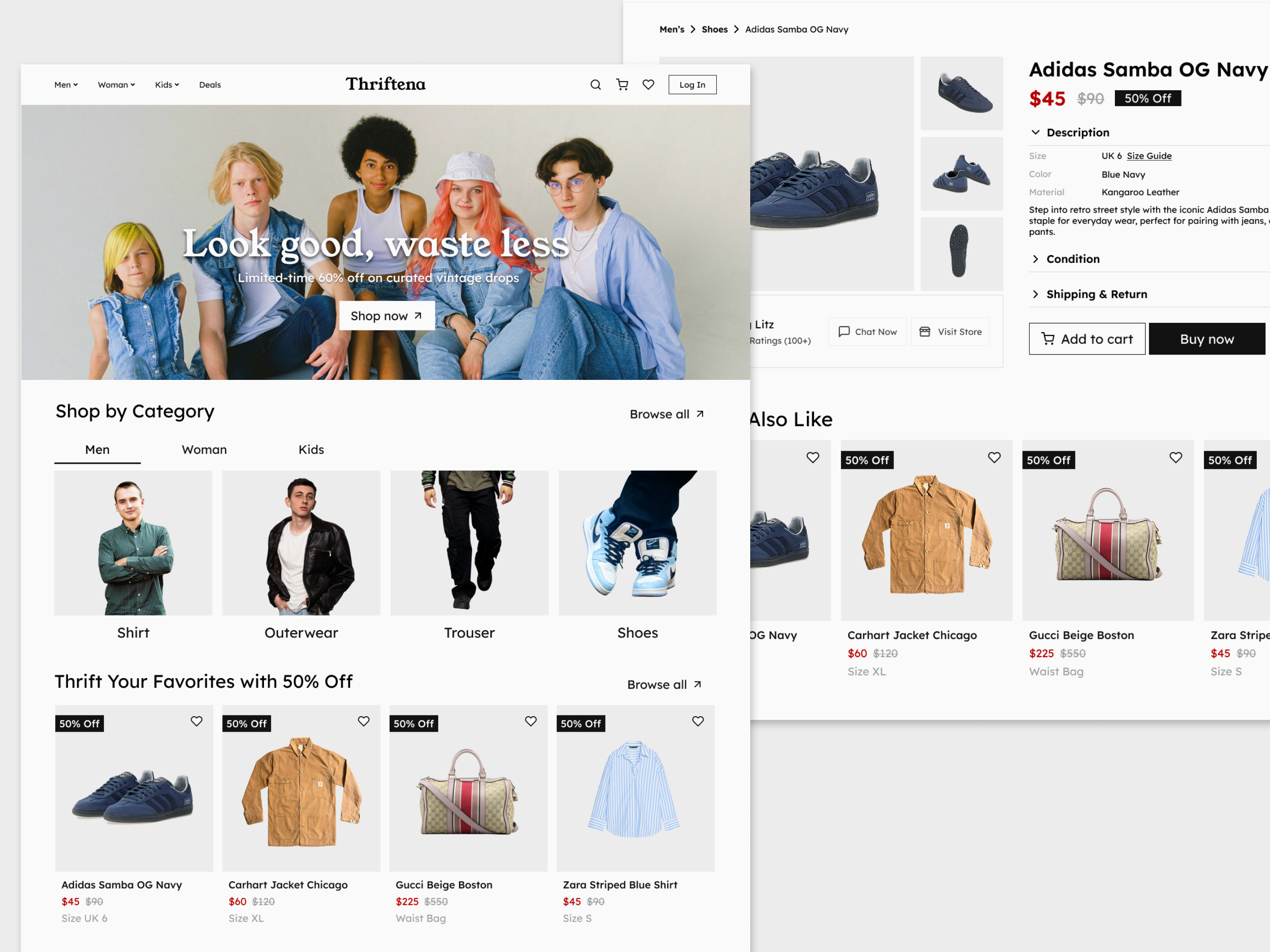
Task: Favorite the Samba shoe in Also Like section
Action: (812, 457)
